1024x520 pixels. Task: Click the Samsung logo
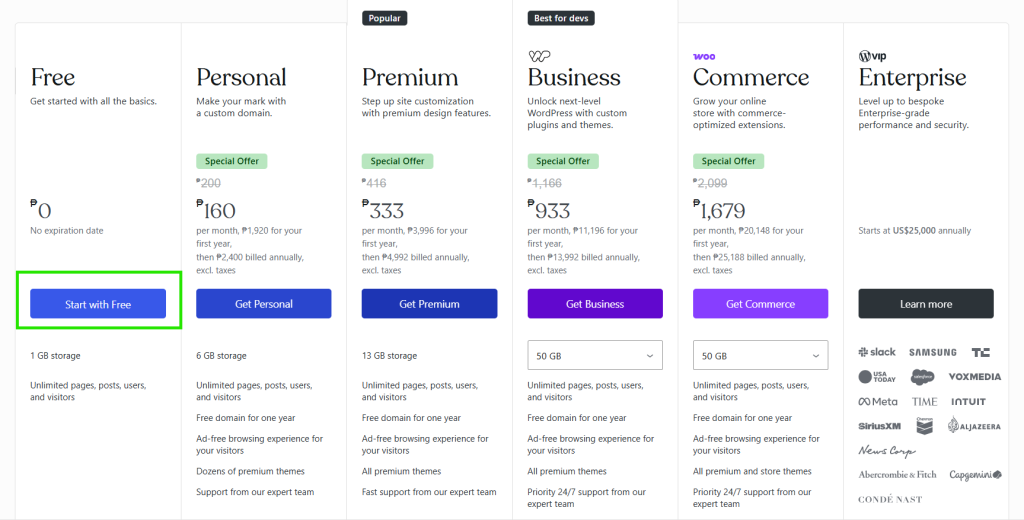(x=933, y=352)
